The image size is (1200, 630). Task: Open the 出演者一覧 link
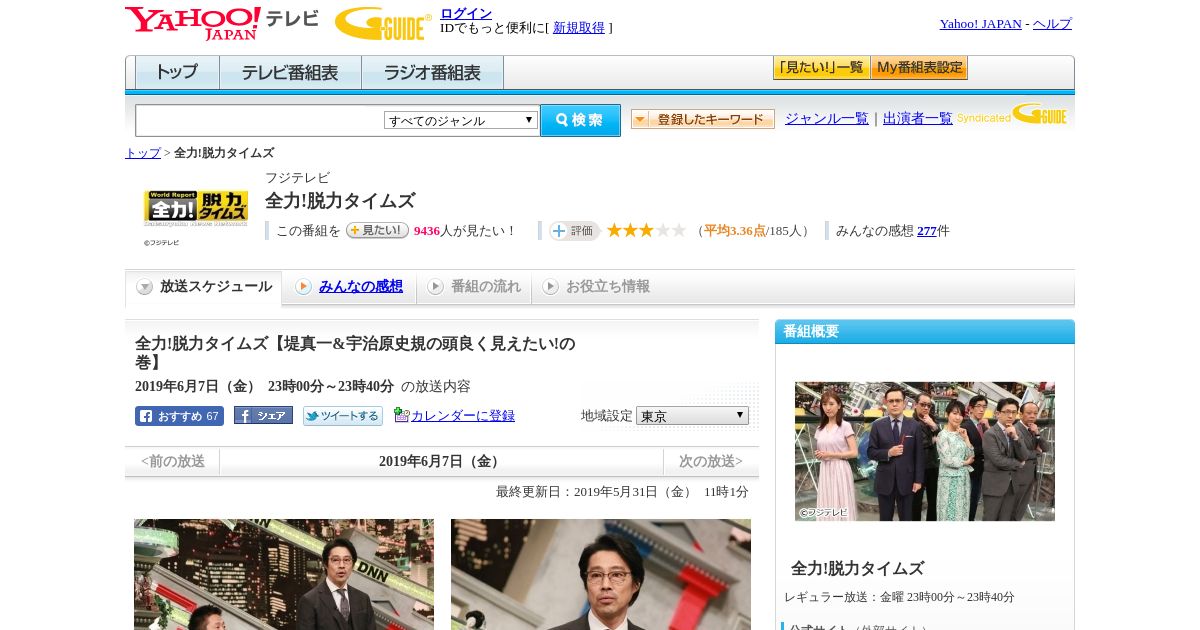pyautogui.click(x=918, y=118)
